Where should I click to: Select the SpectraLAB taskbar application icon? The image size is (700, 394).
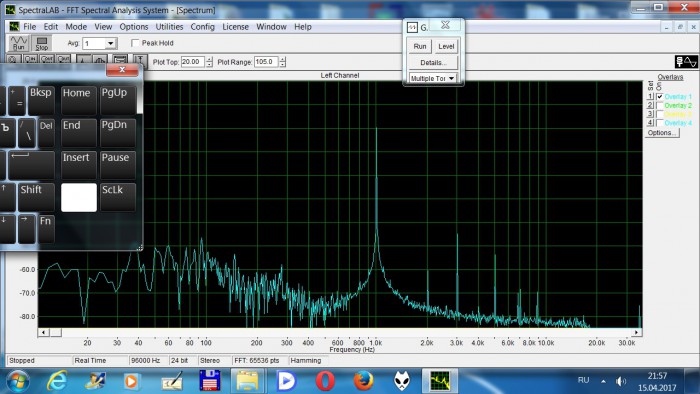pyautogui.click(x=440, y=381)
